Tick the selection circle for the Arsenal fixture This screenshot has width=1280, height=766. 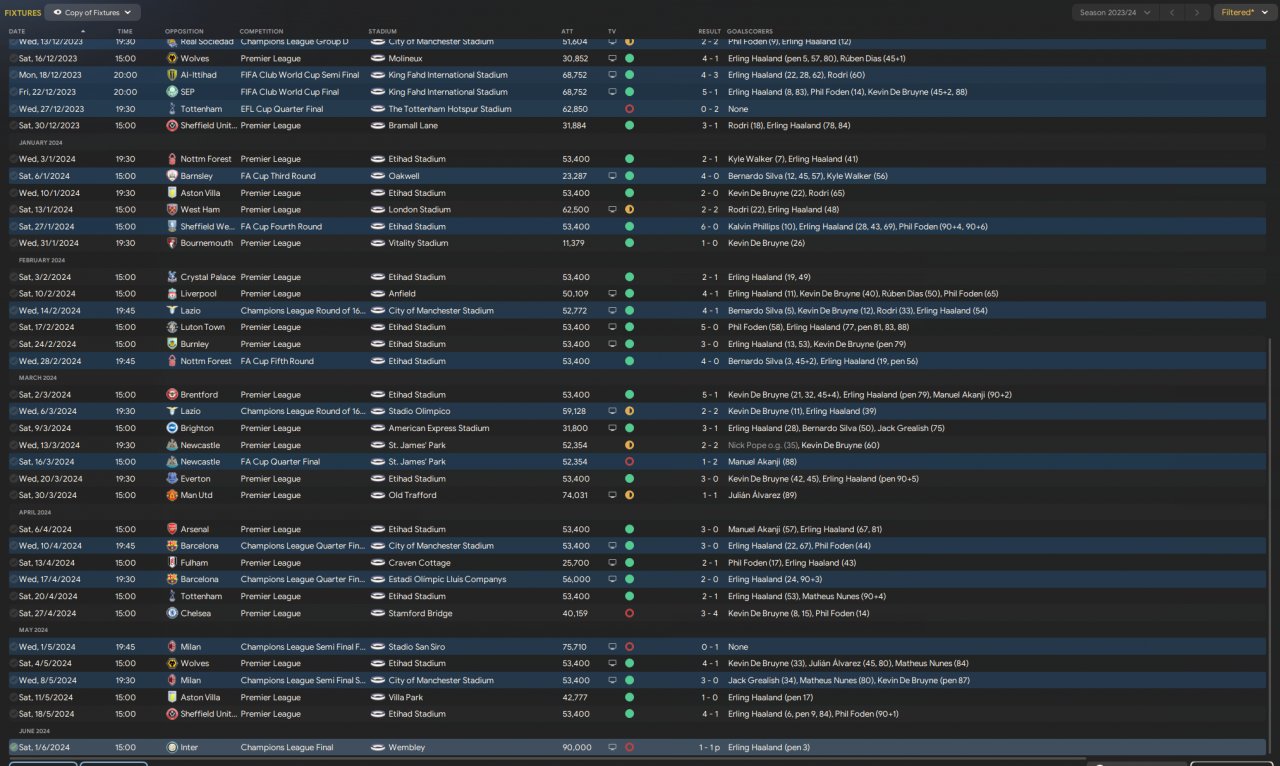(14, 529)
